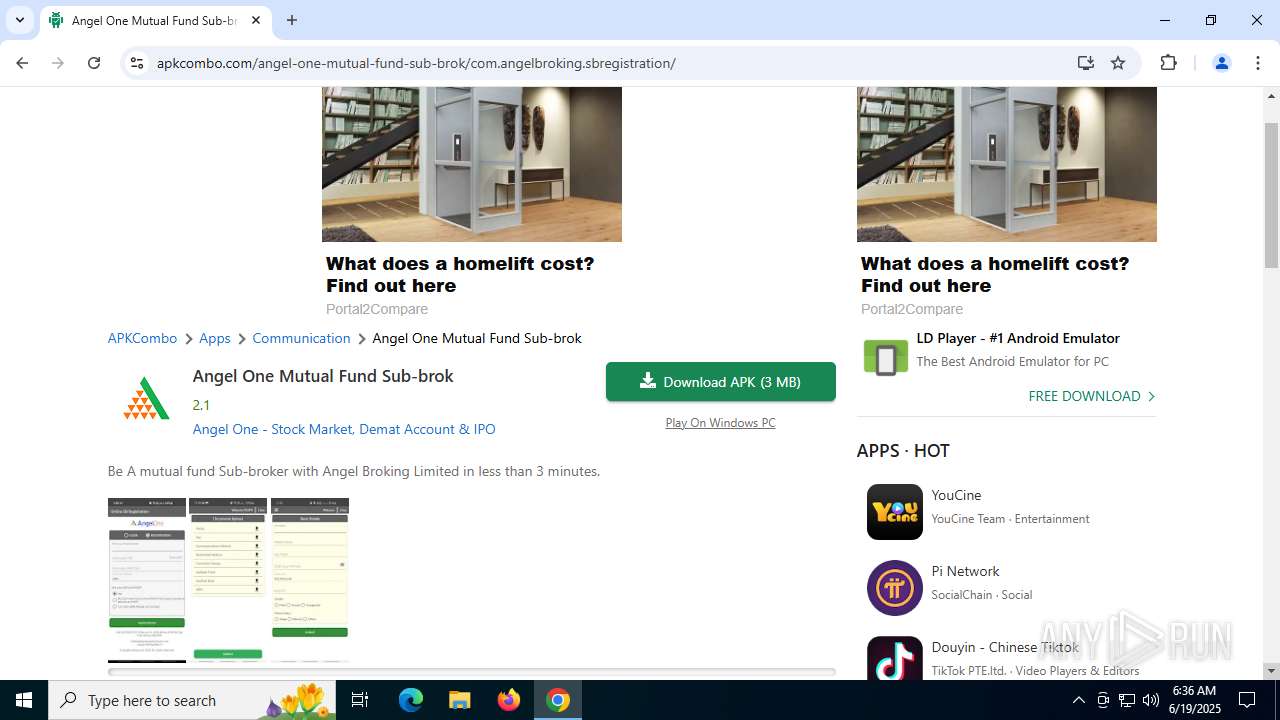Open Task View on taskbar
Screen dimensions: 1280x720
(x=360, y=700)
